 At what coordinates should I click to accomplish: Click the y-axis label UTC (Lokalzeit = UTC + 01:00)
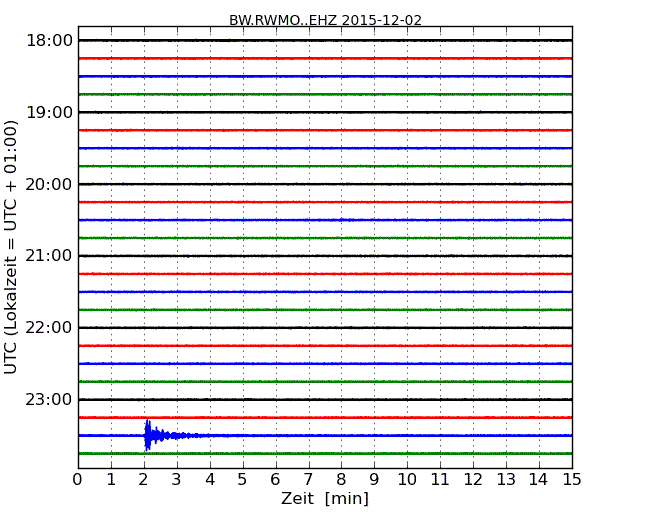pyautogui.click(x=11, y=247)
